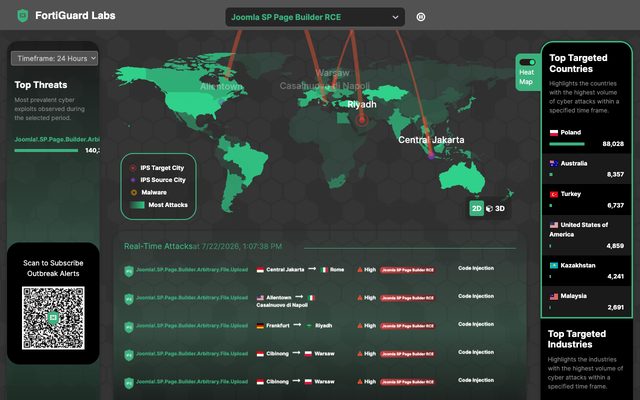640x400 pixels.
Task: Click the Outbreak Alerts QR code
Action: coord(53,318)
